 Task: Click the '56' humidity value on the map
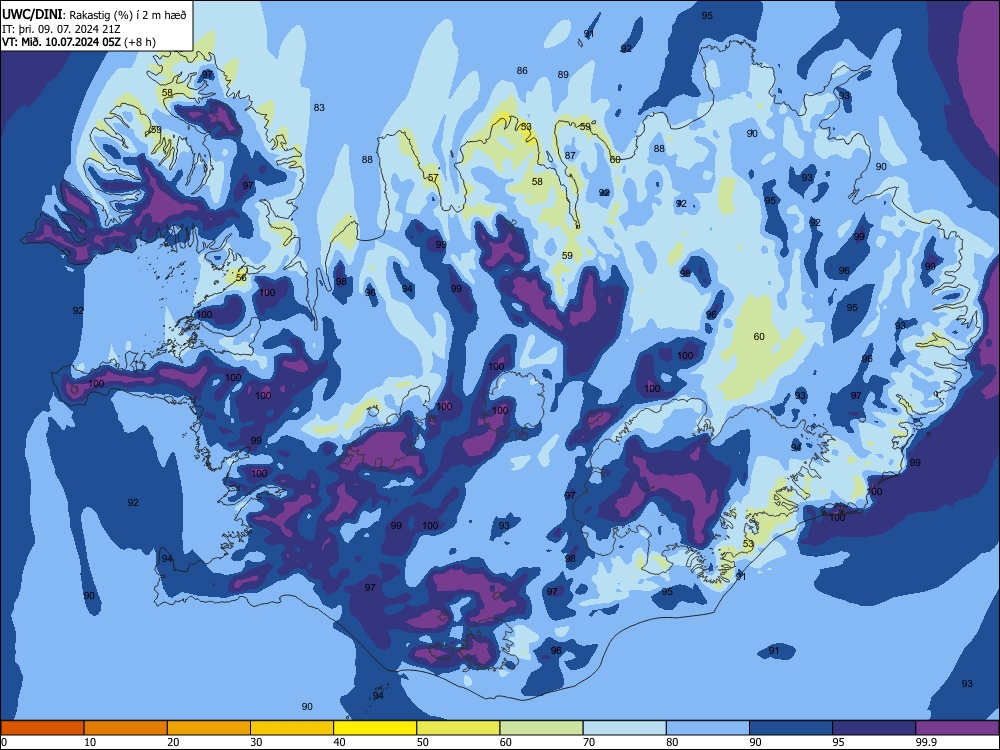[x=241, y=278]
